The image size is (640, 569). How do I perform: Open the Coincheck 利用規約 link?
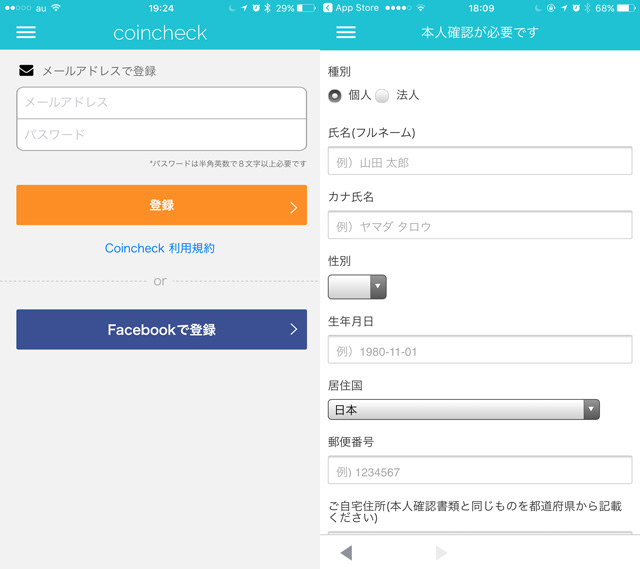tap(160, 248)
